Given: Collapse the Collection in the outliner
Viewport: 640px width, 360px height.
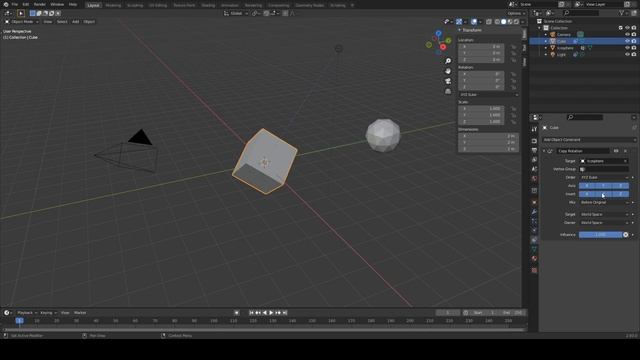Looking at the screenshot, I should pyautogui.click(x=540, y=28).
